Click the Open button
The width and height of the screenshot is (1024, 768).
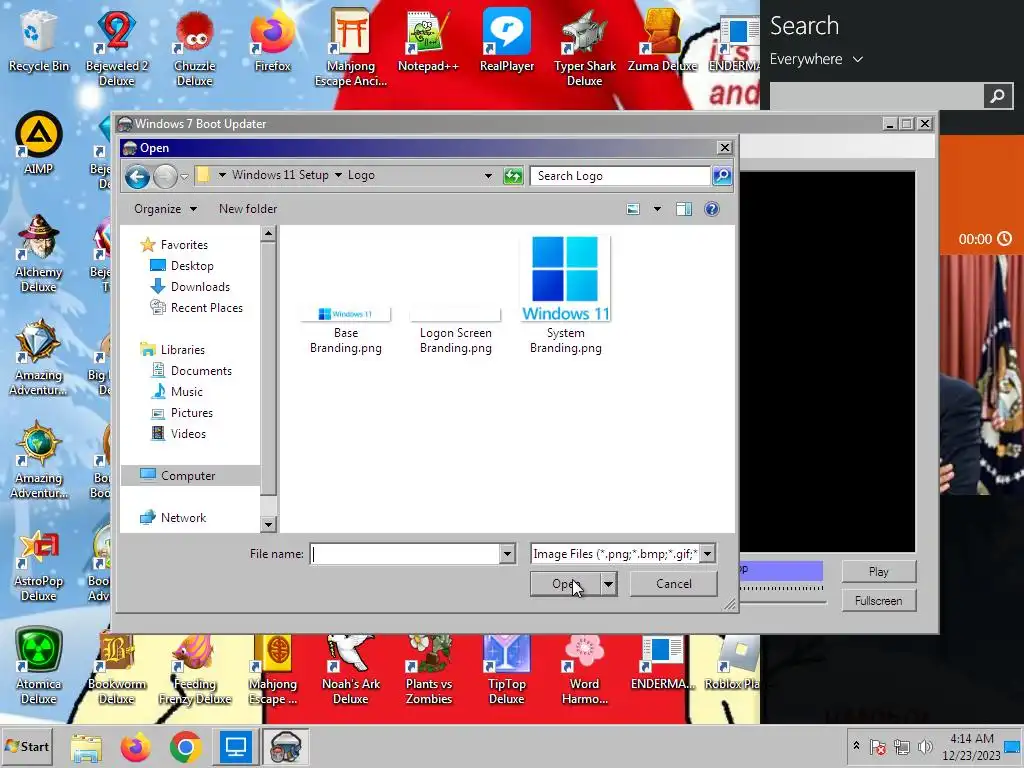tap(566, 584)
